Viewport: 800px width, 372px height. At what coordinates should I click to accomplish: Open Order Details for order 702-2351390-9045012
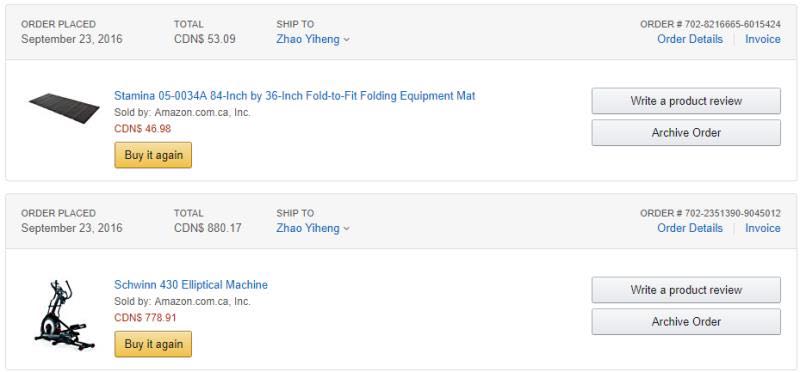(x=690, y=228)
